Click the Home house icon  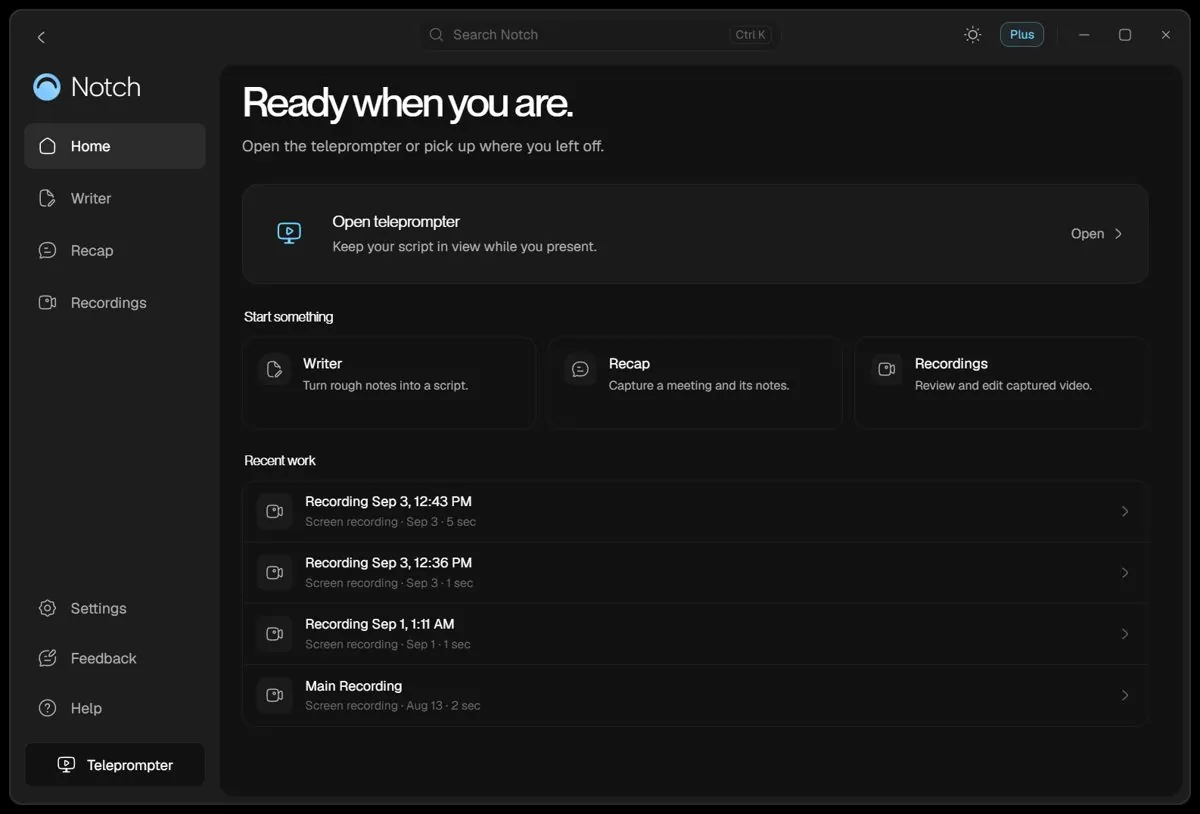(47, 146)
